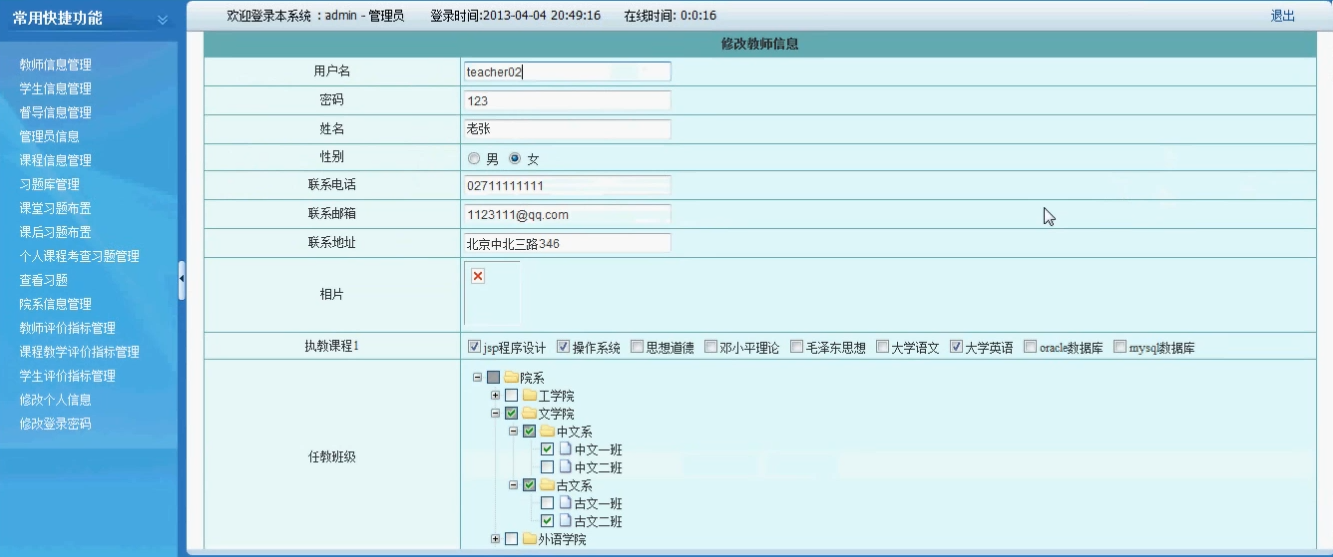Click the 文学院 folder icon
Viewport: 1333px width, 557px height.
click(x=529, y=413)
